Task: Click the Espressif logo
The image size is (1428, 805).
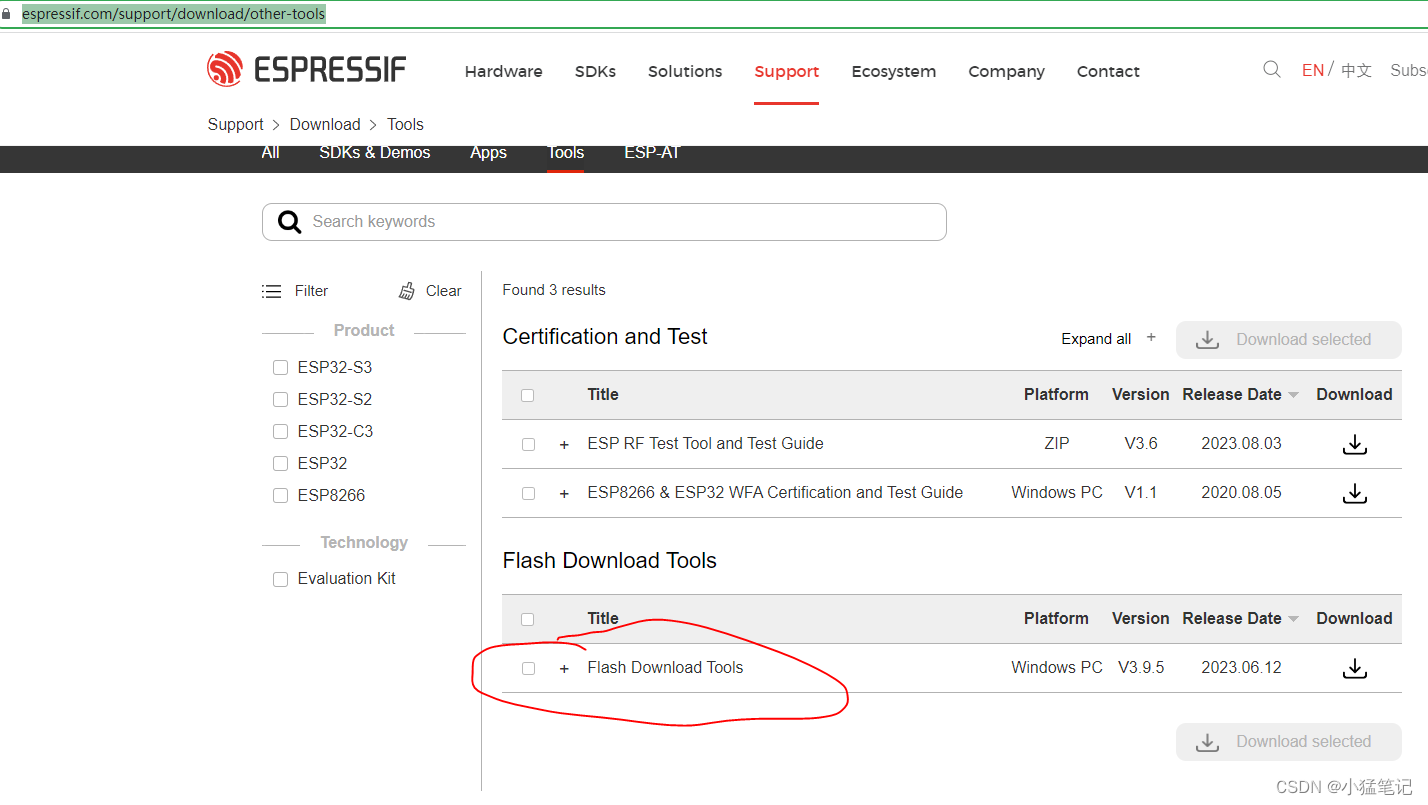Action: click(x=306, y=69)
